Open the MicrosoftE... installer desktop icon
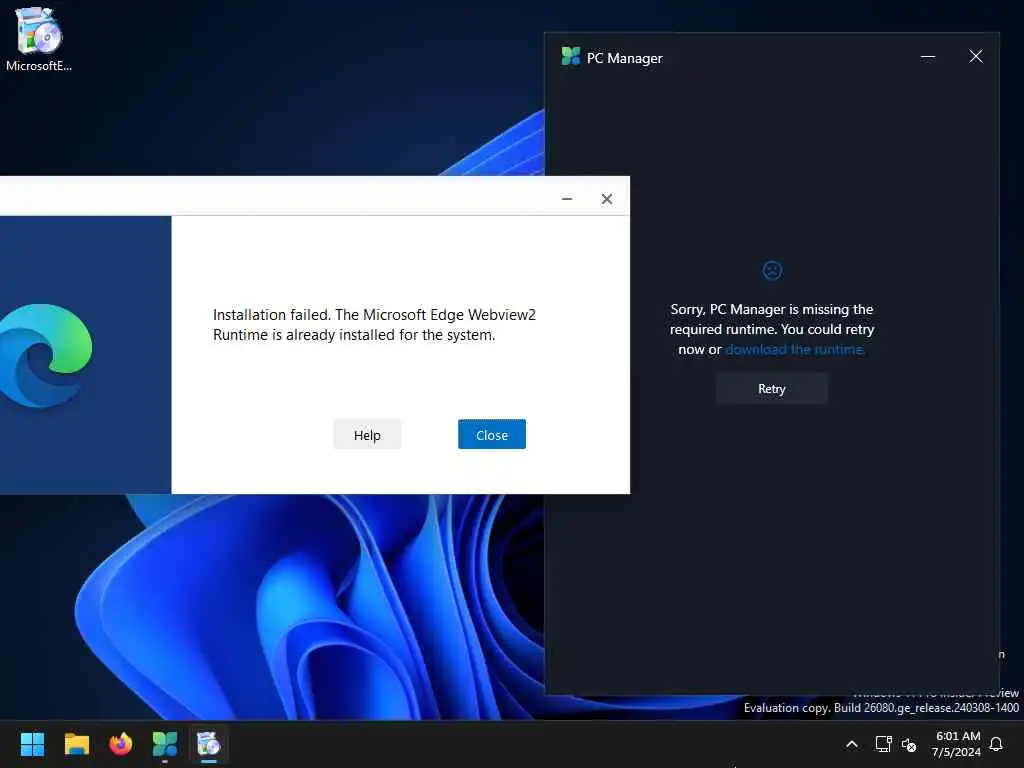Viewport: 1024px width, 768px height. pyautogui.click(x=39, y=39)
